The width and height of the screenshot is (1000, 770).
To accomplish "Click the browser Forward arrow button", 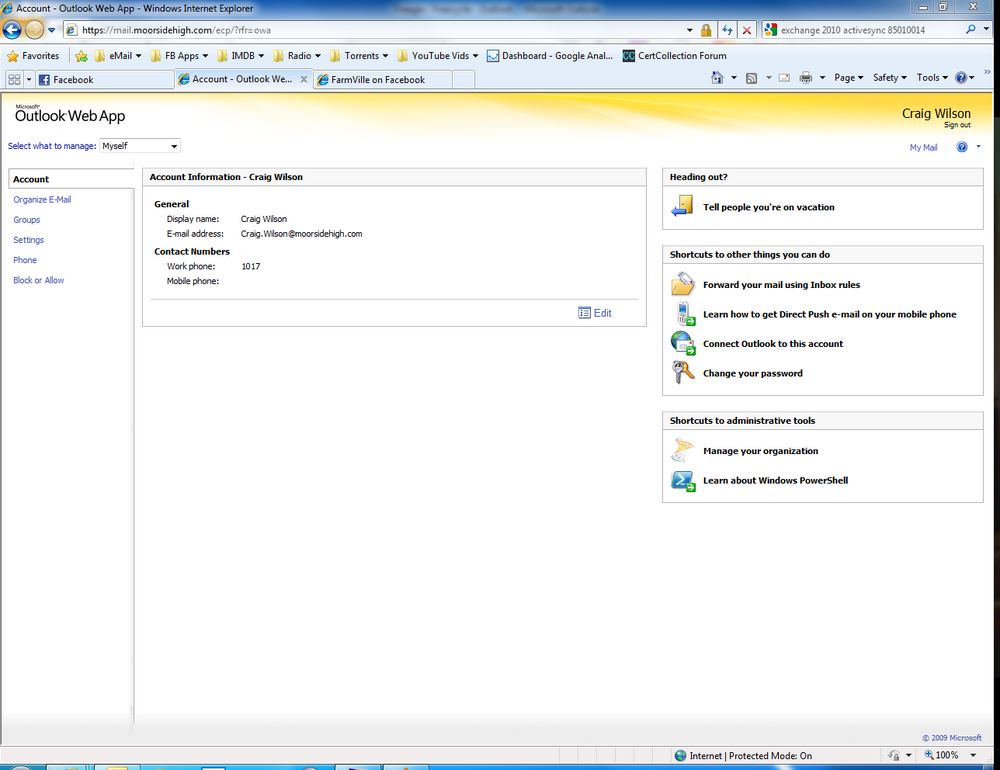I will [34, 29].
